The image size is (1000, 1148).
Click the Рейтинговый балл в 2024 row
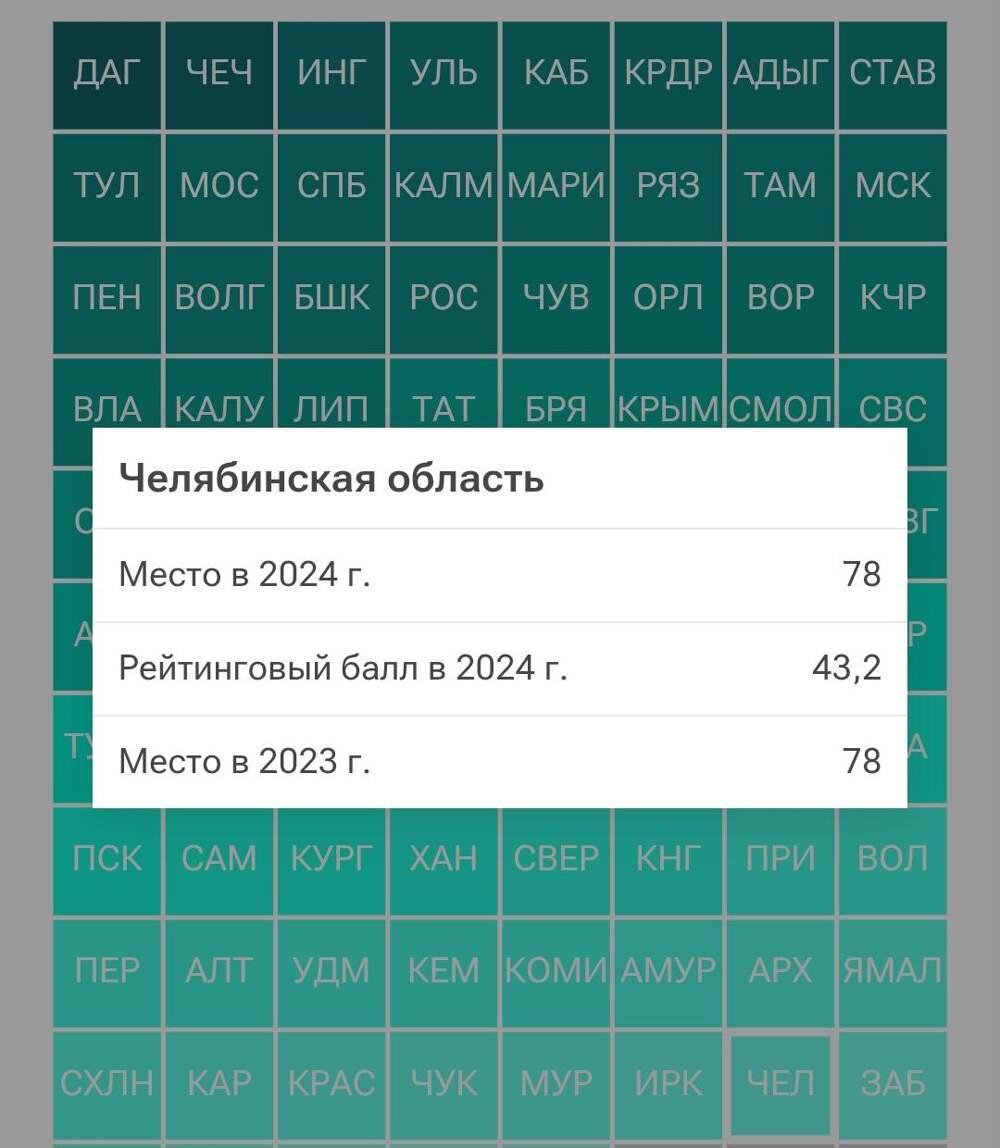499,668
